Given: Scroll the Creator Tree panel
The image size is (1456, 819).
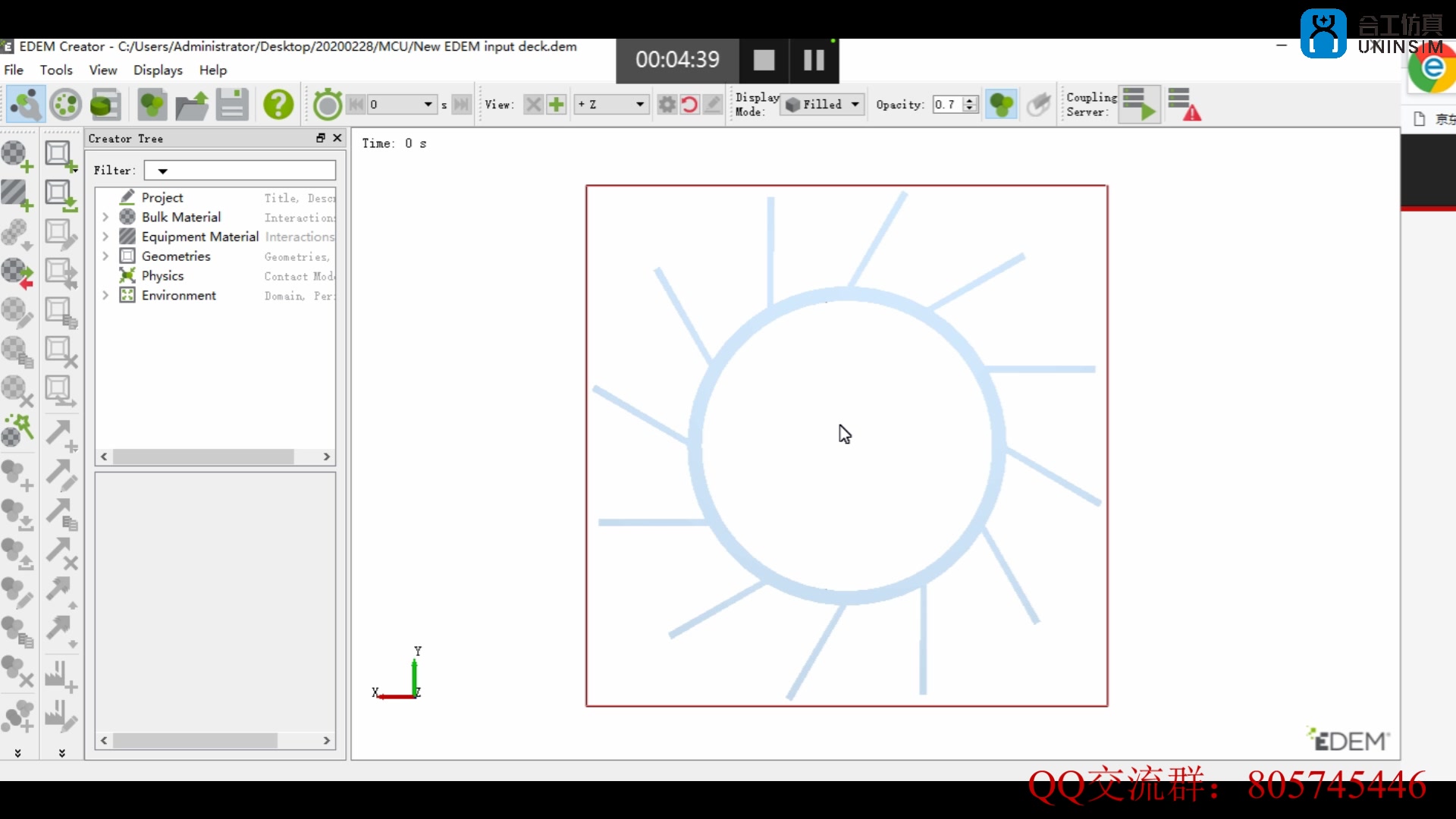Looking at the screenshot, I should [214, 455].
